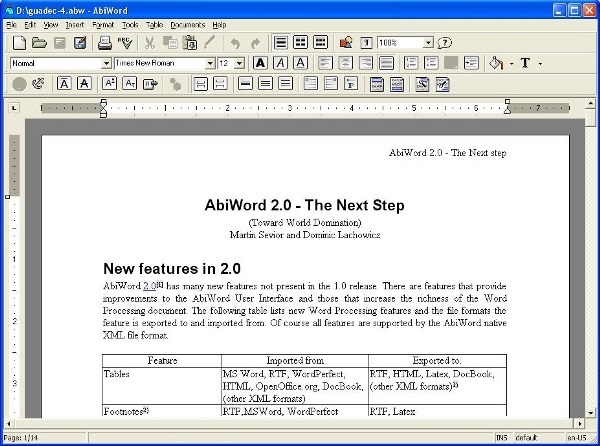Open the Format menu
Screen dimensions: 600x446
tap(103, 25)
